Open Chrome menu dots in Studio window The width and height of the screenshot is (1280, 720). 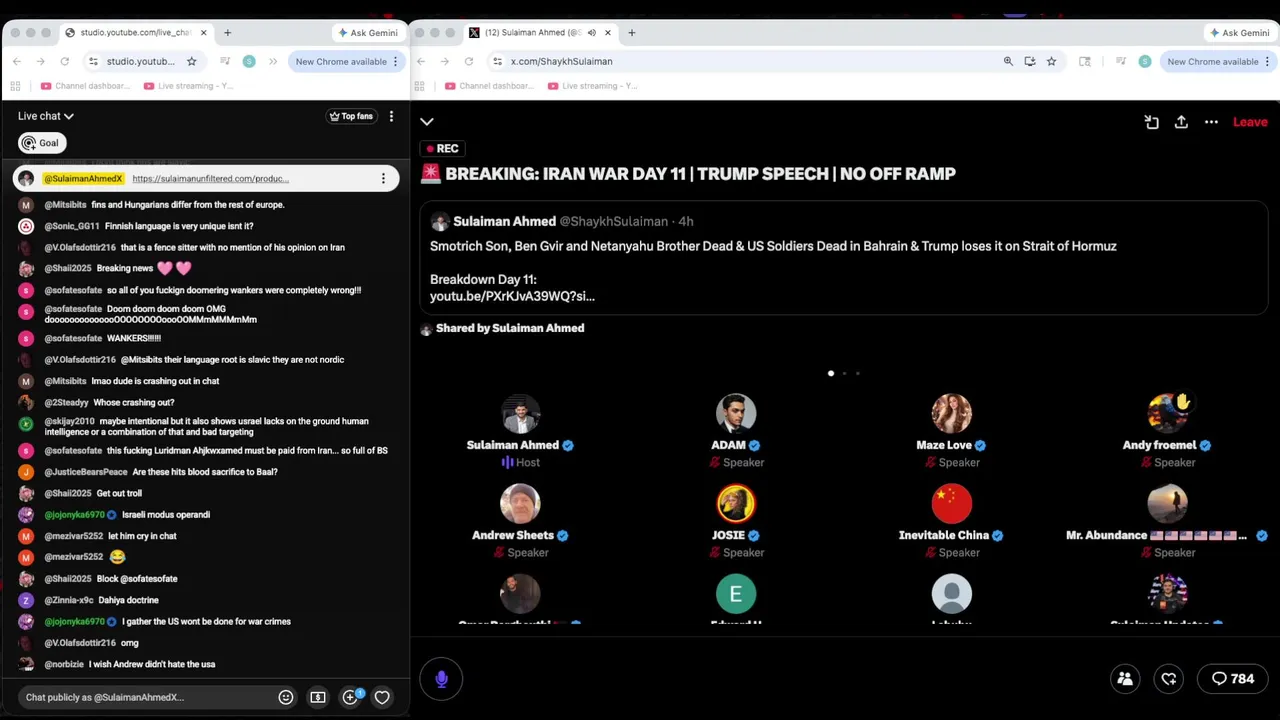[x=395, y=61]
